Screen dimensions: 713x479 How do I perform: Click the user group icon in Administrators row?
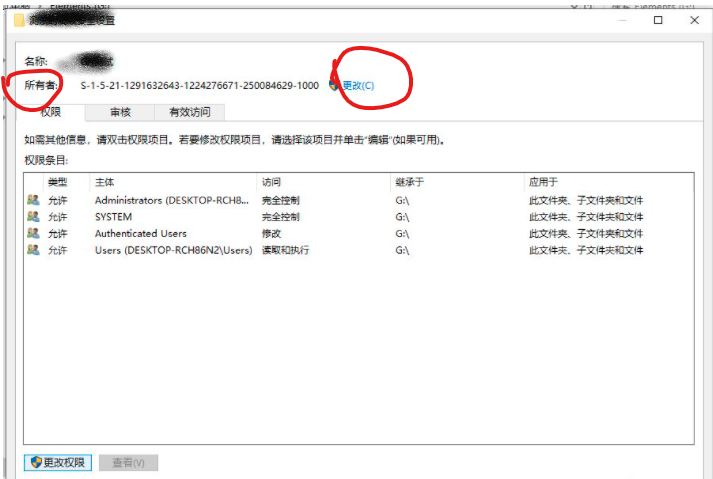[x=33, y=200]
